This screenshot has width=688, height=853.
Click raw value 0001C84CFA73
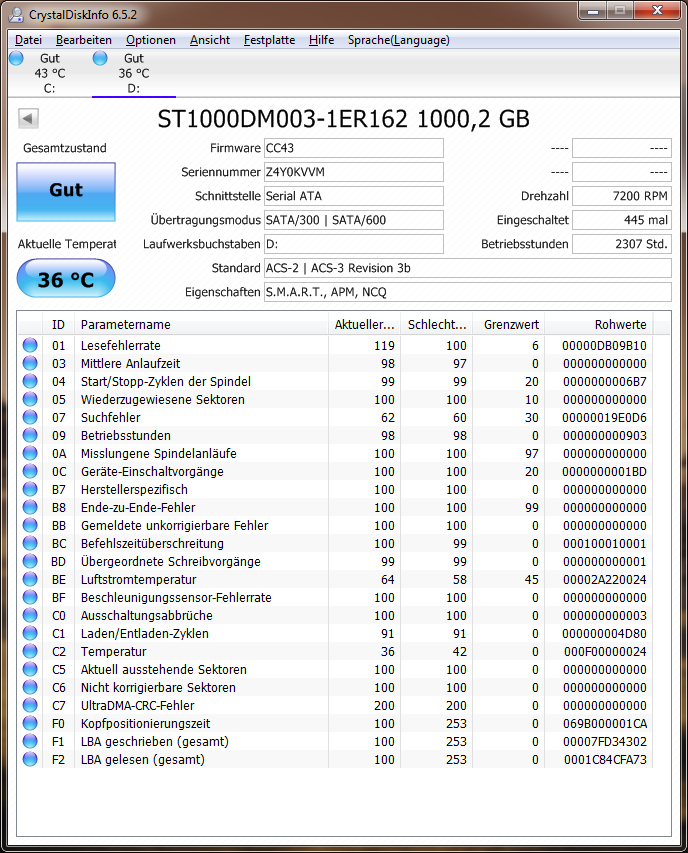click(x=605, y=759)
